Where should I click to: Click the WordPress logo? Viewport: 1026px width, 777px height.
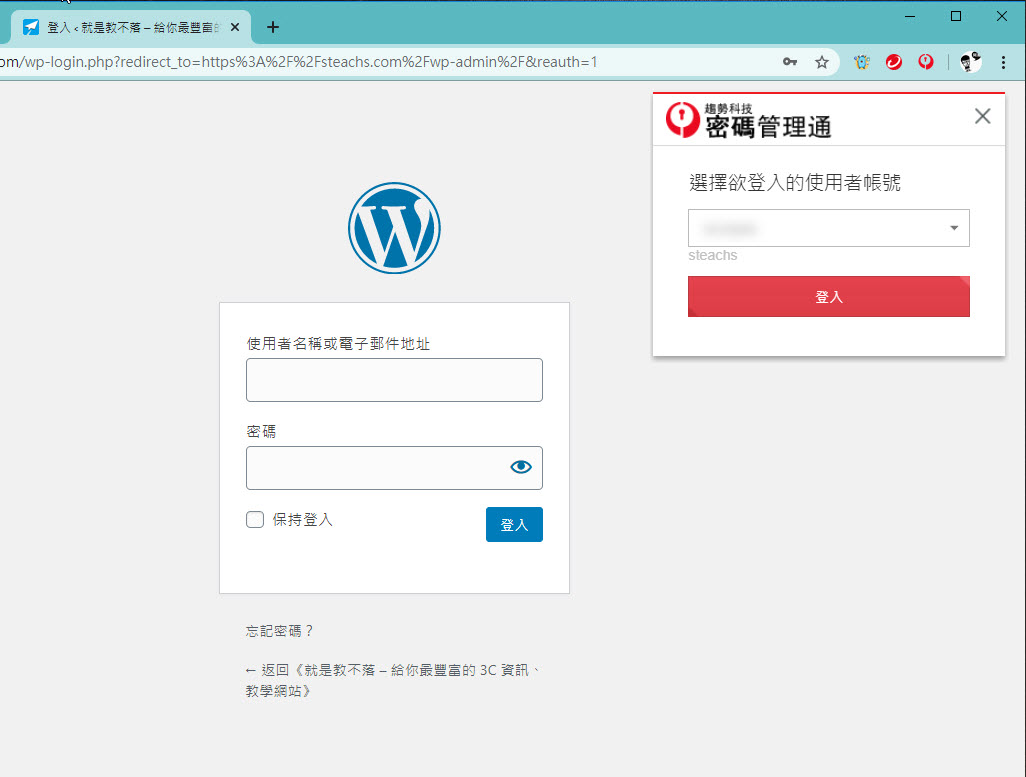pos(394,228)
